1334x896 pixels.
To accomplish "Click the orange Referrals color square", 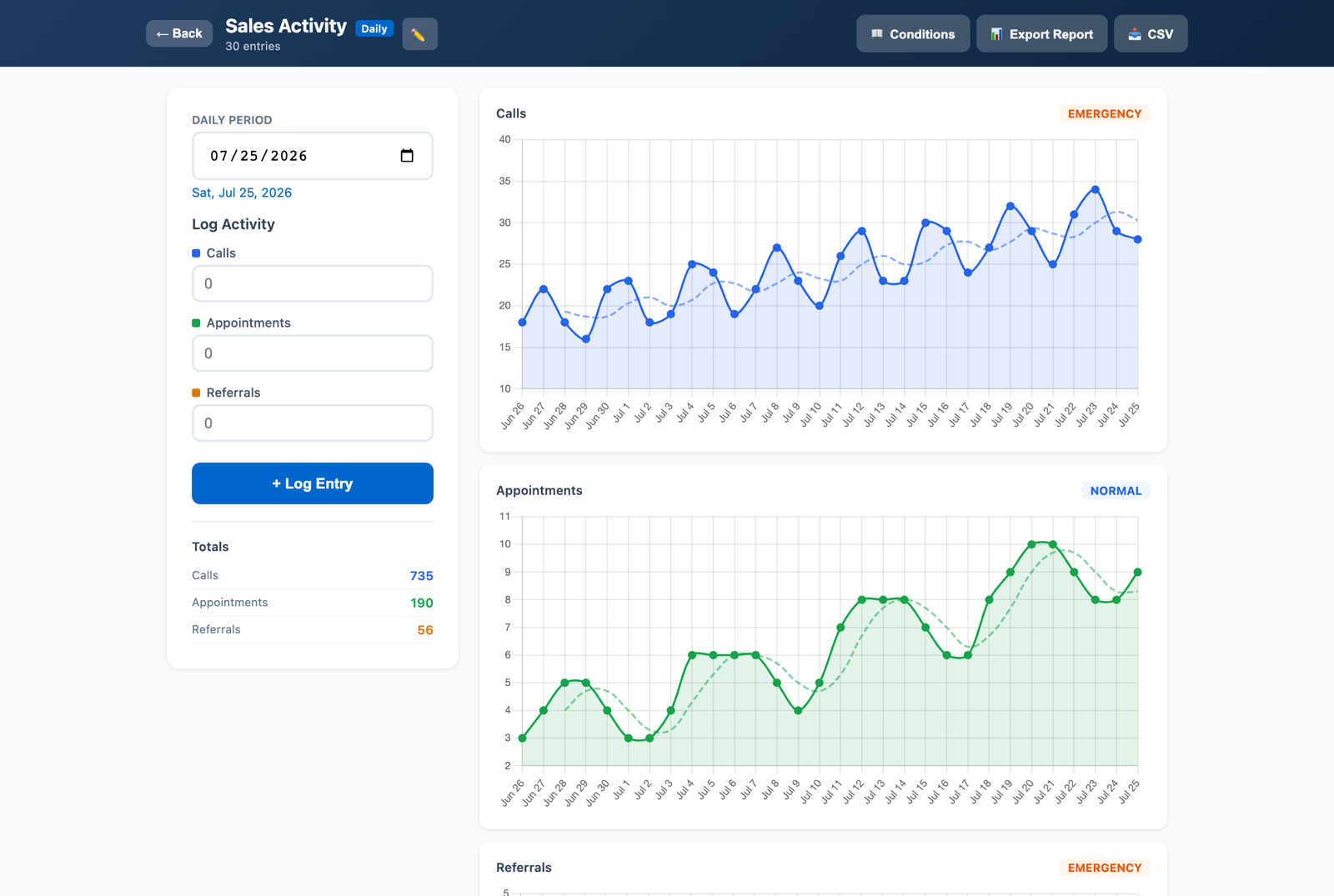I will [x=196, y=393].
